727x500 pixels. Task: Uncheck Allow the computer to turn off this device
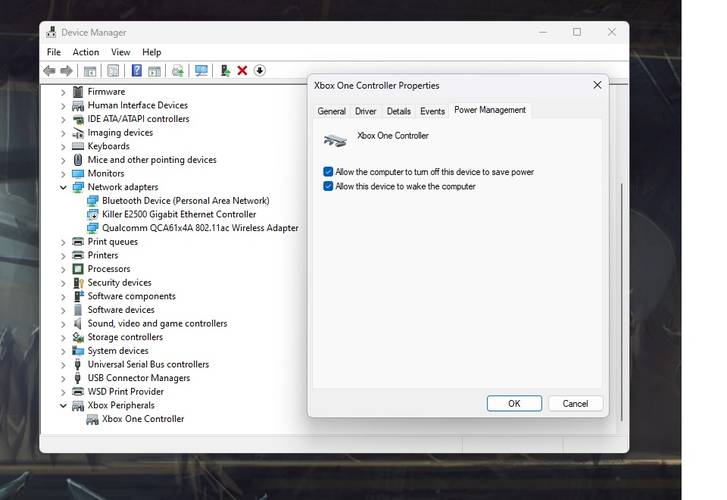tap(328, 172)
